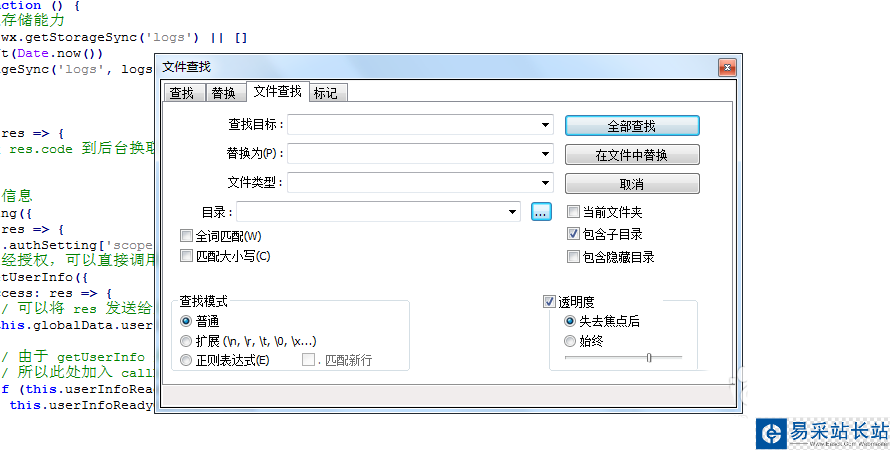The width and height of the screenshot is (890, 450).
Task: Enable 全词匹配 whole-word checkbox
Action: point(186,236)
